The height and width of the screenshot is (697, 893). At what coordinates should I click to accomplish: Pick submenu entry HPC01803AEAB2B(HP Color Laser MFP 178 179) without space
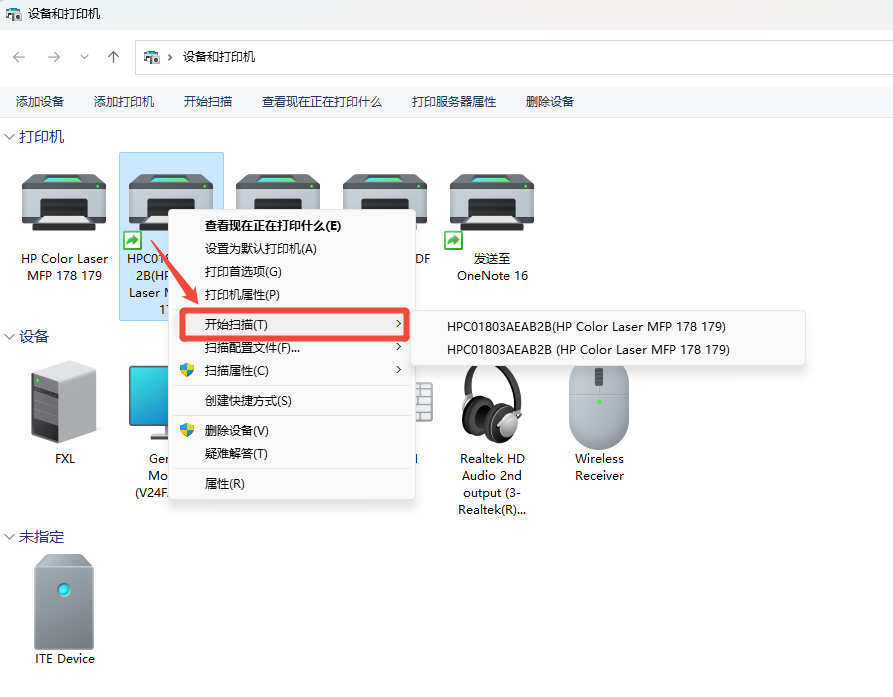[608, 327]
